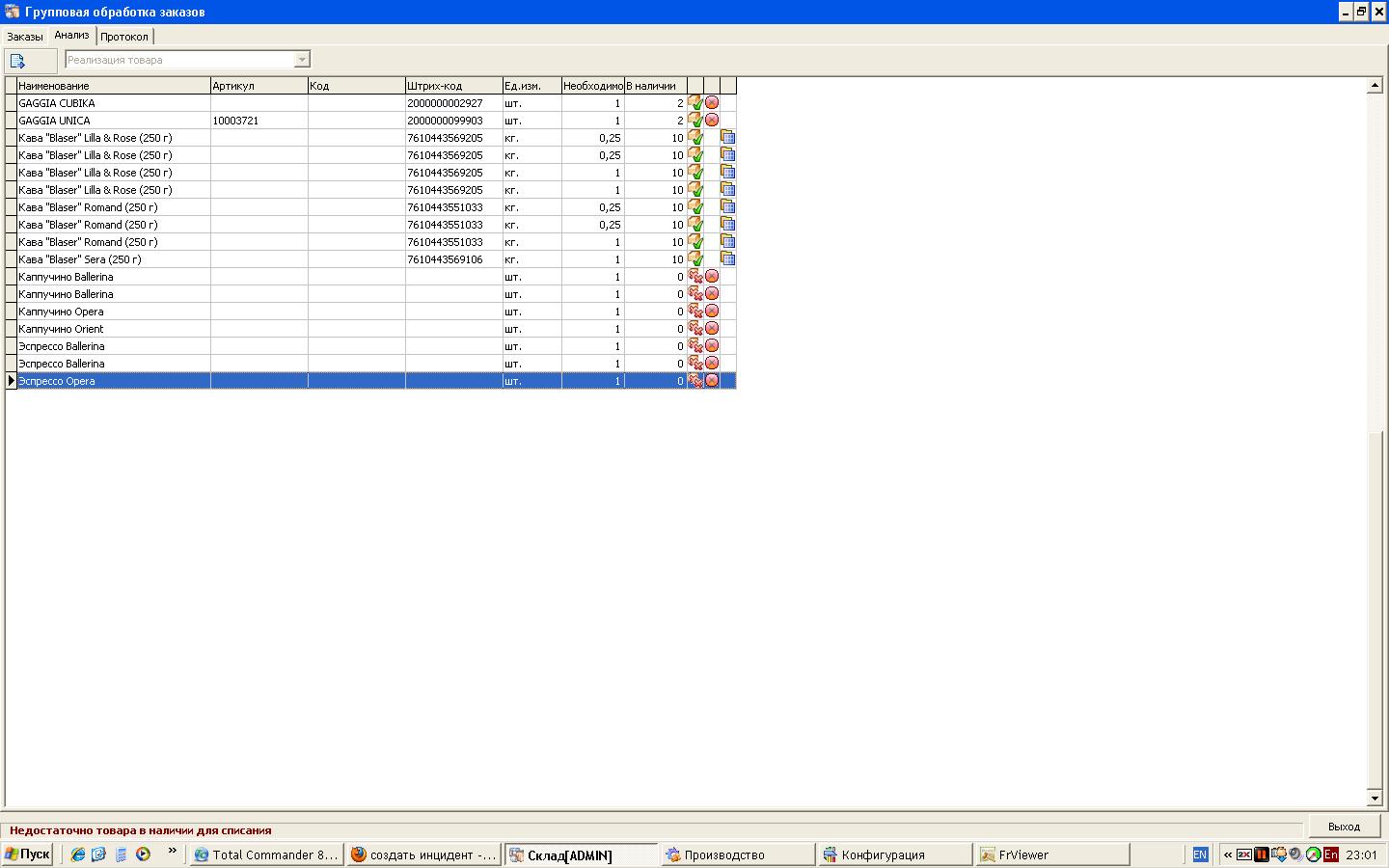Click the scrollbar down arrow
Viewport: 1389px width, 868px height.
tap(1375, 799)
